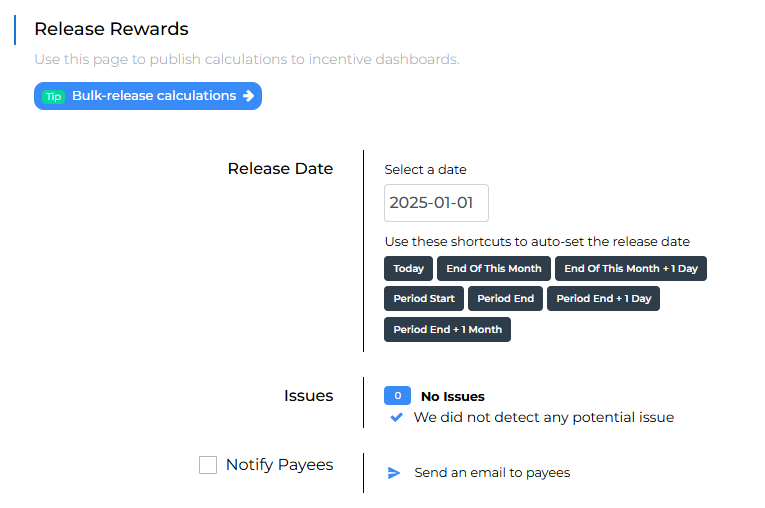The image size is (765, 508).
Task: Click the No Issues status text
Action: [x=452, y=396]
